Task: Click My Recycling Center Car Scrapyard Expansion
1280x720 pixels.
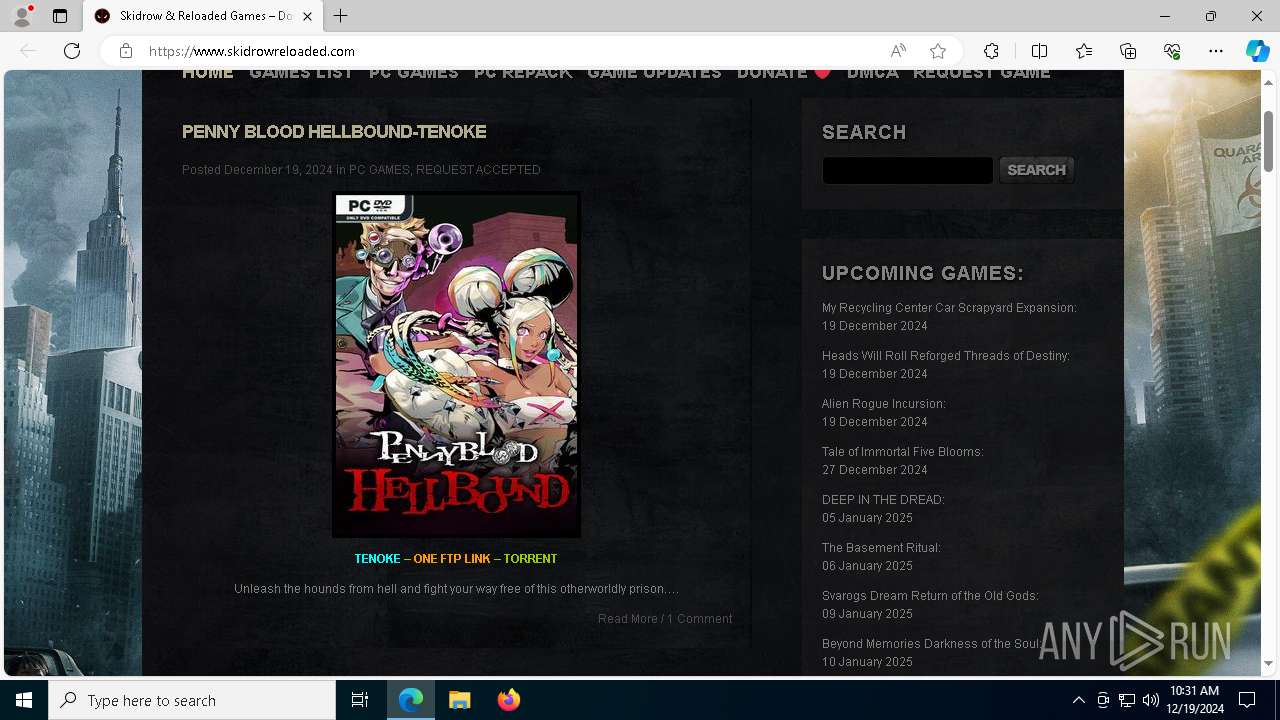Action: tap(949, 308)
